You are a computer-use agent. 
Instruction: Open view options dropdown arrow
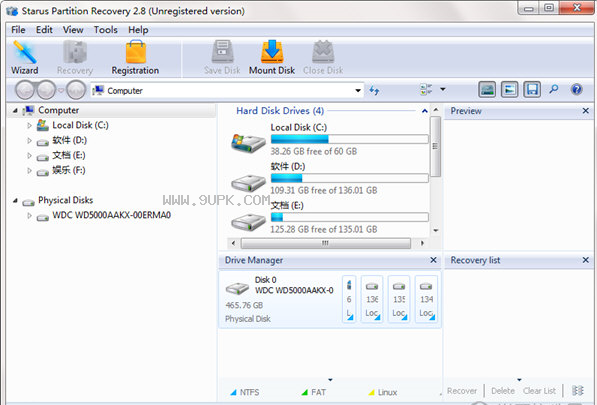(443, 89)
